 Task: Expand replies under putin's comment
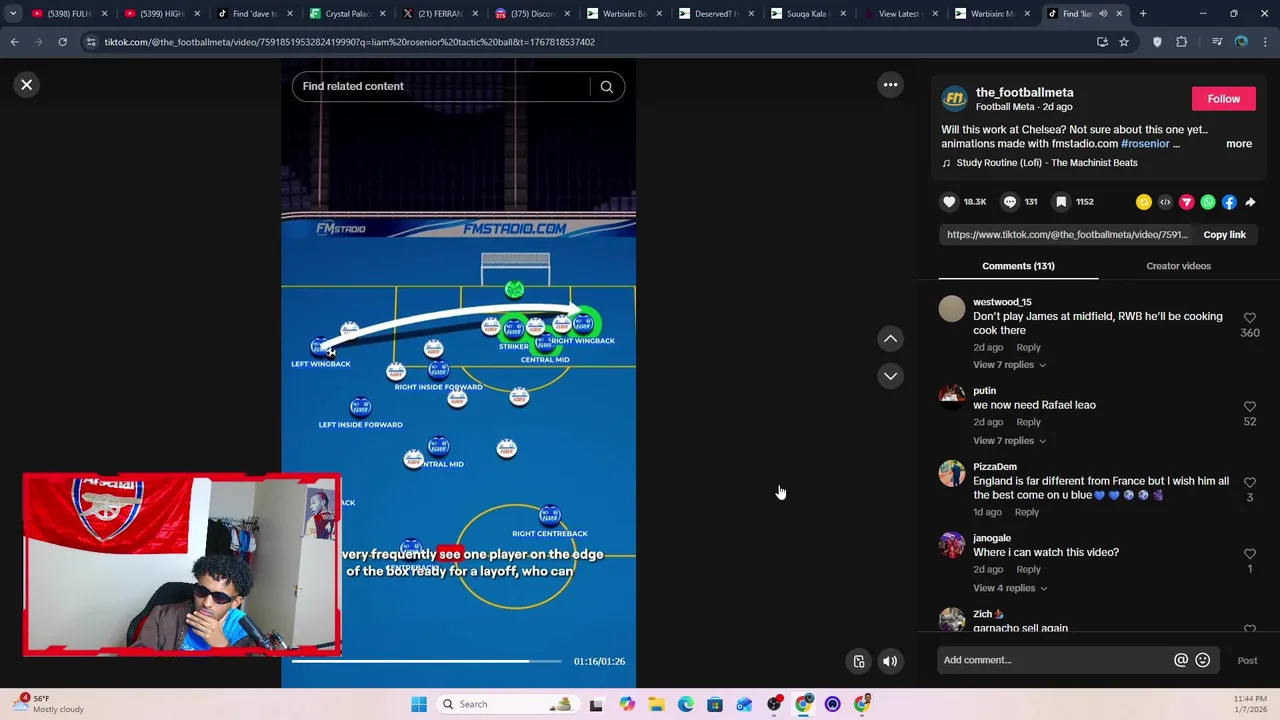click(x=1009, y=441)
